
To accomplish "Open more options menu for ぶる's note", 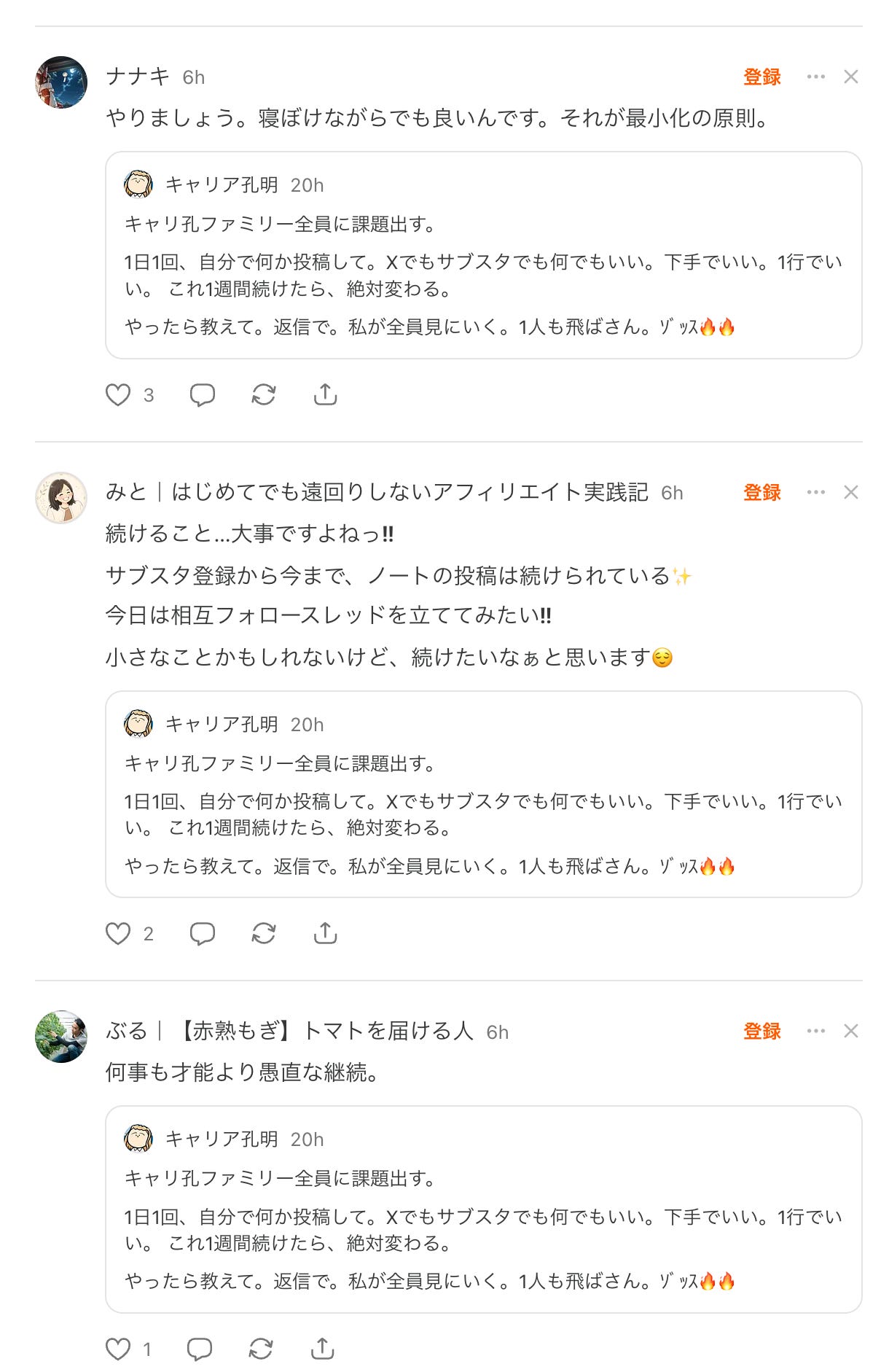I will coord(816,1031).
